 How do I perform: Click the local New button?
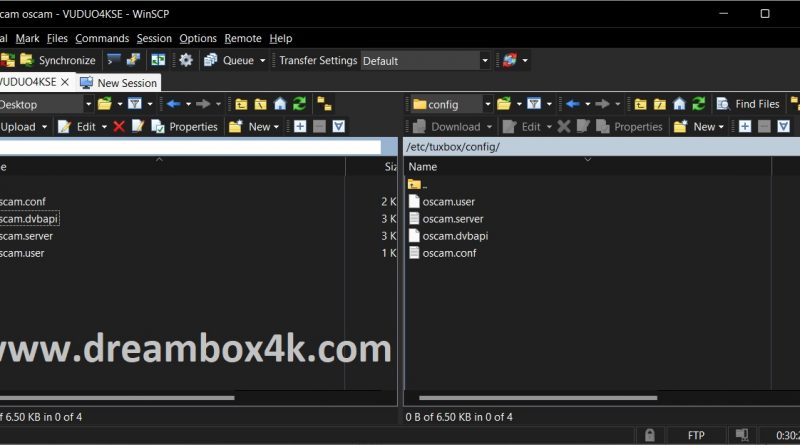[x=250, y=127]
